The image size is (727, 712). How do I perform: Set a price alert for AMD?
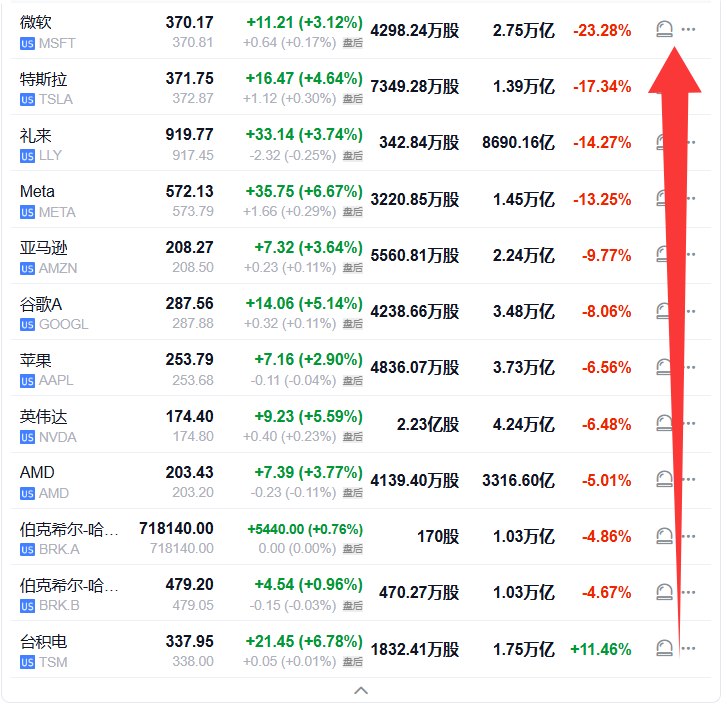point(664,479)
